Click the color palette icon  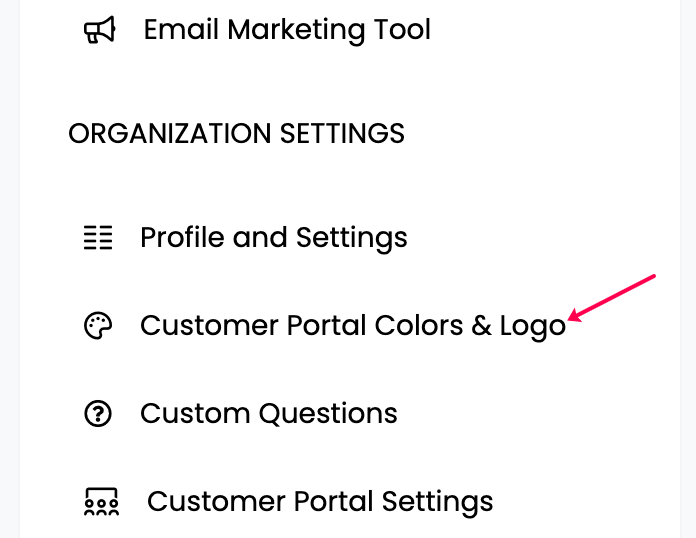pos(98,325)
